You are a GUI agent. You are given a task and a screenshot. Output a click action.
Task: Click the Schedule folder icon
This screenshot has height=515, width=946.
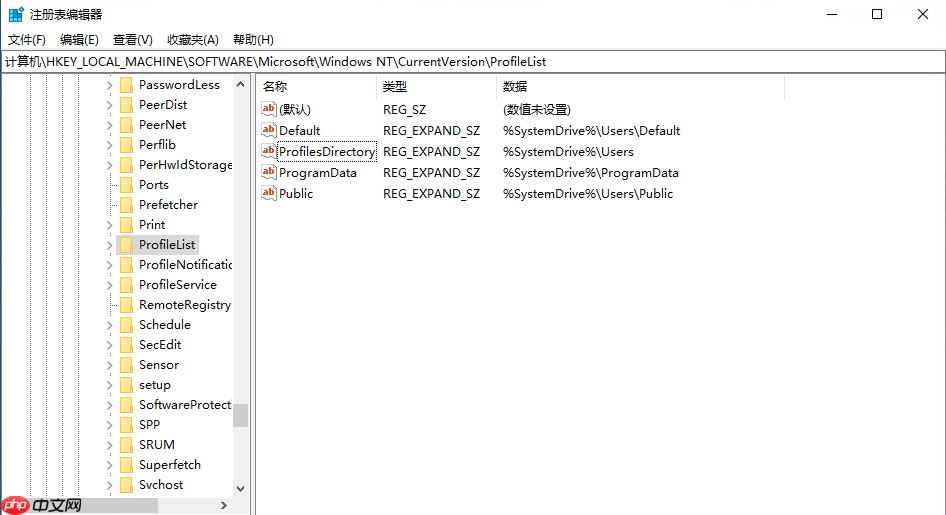coord(126,325)
